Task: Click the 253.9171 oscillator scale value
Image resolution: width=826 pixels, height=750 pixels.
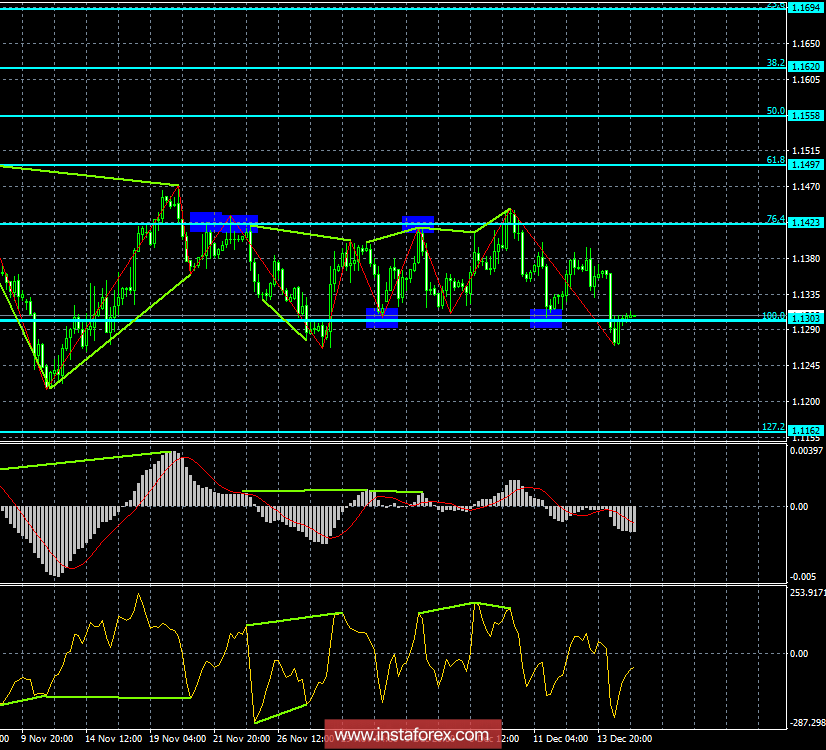Action: click(x=807, y=593)
